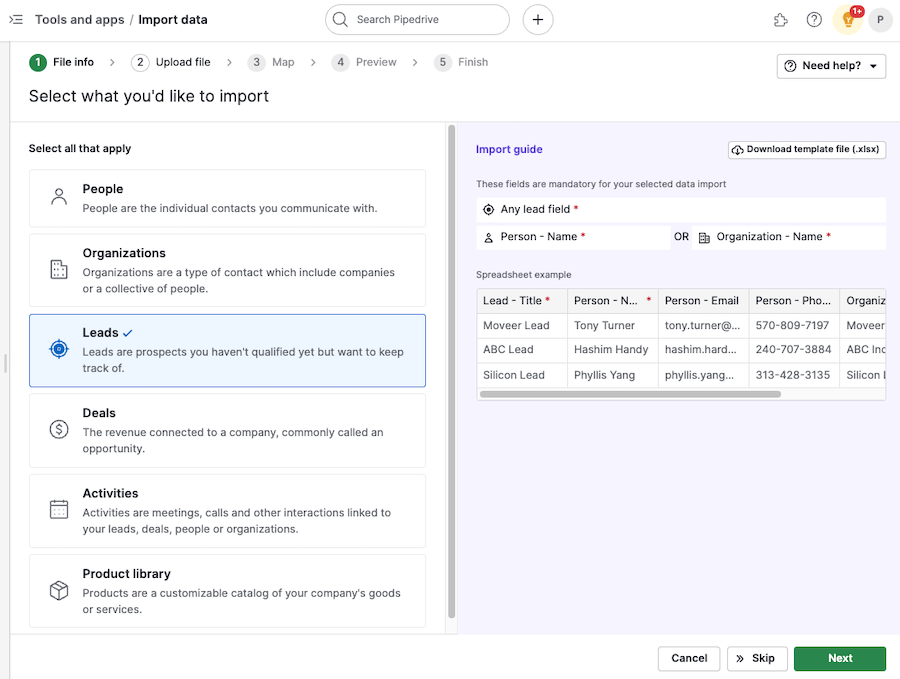
Task: Open the profile avatar P menu
Action: coord(880,20)
